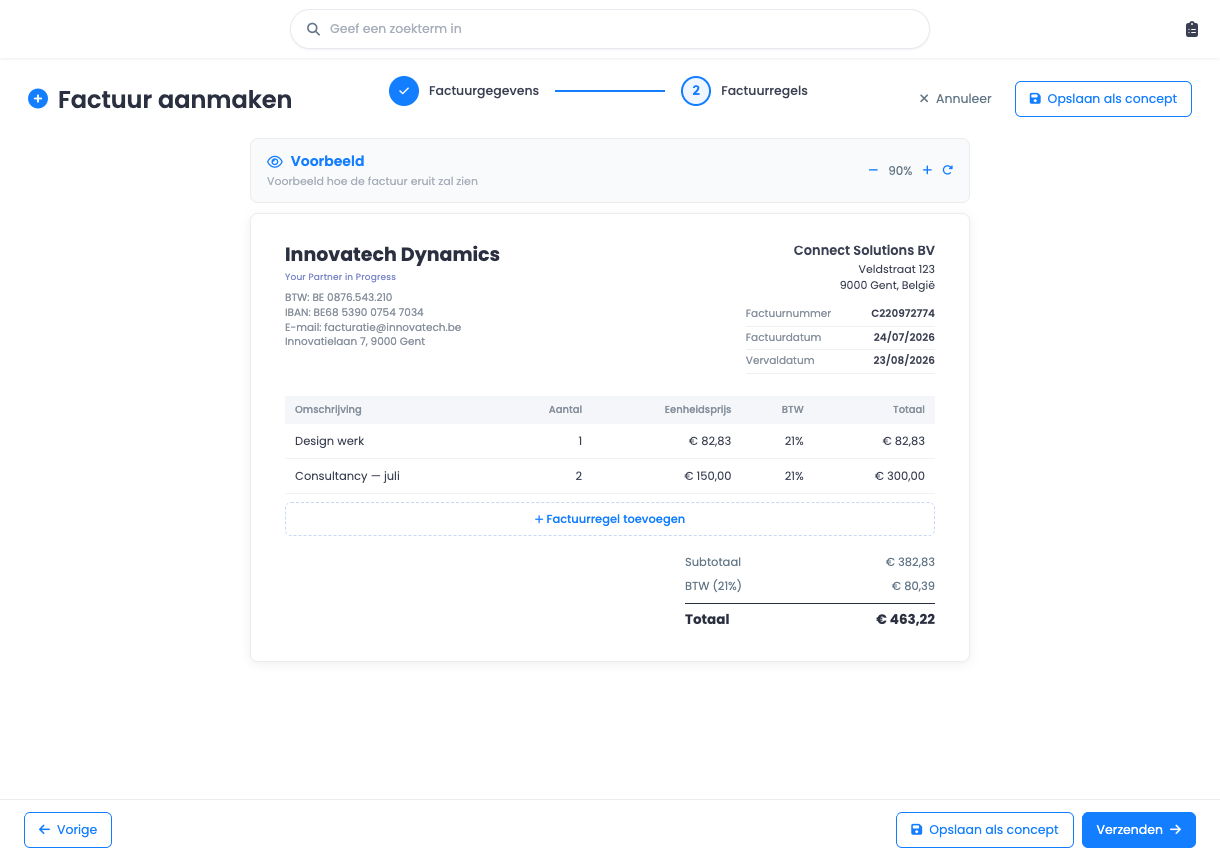Click the address 'Veldstraat 123'
This screenshot has height=860, width=1220.
[896, 269]
